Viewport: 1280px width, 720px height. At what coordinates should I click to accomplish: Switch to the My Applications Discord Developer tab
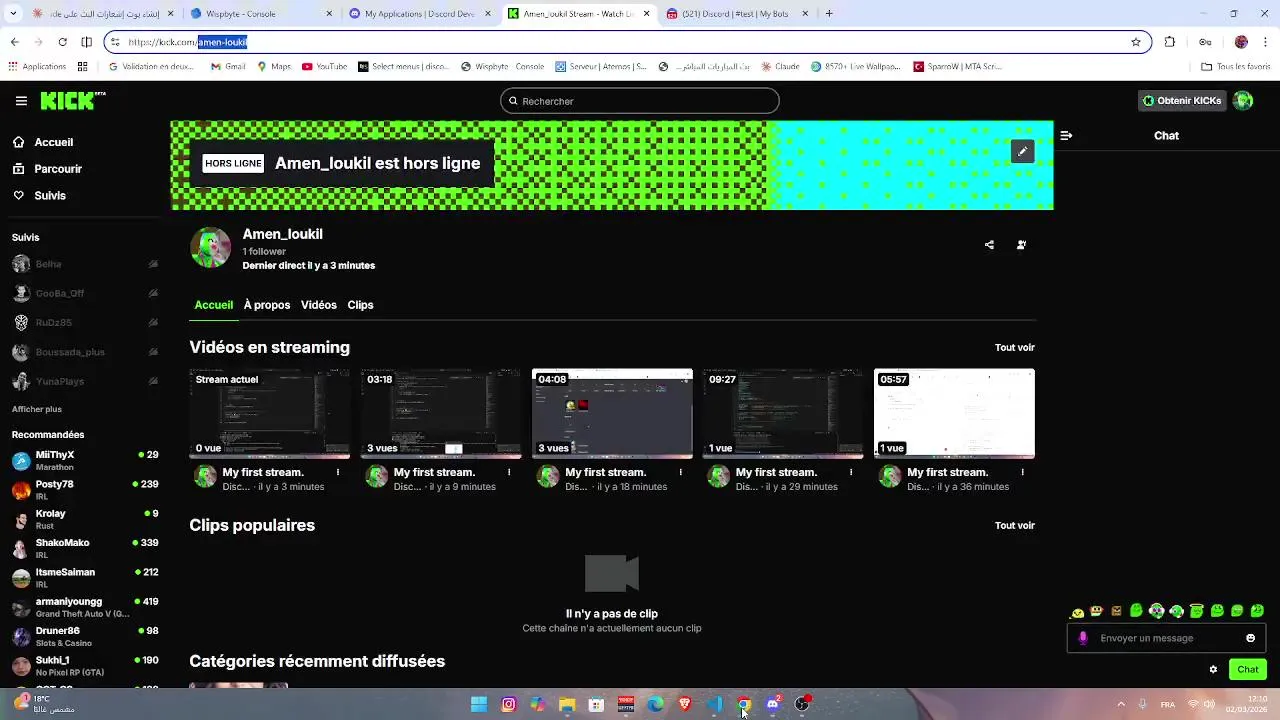(420, 14)
